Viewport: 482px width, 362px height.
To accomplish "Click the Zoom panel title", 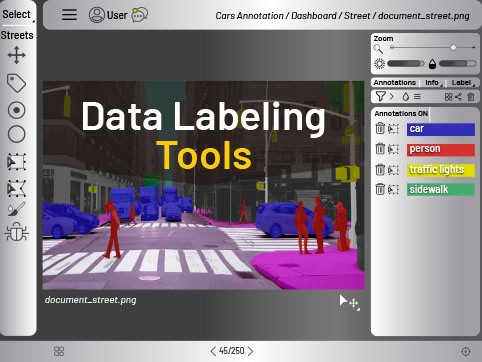I will (383, 38).
